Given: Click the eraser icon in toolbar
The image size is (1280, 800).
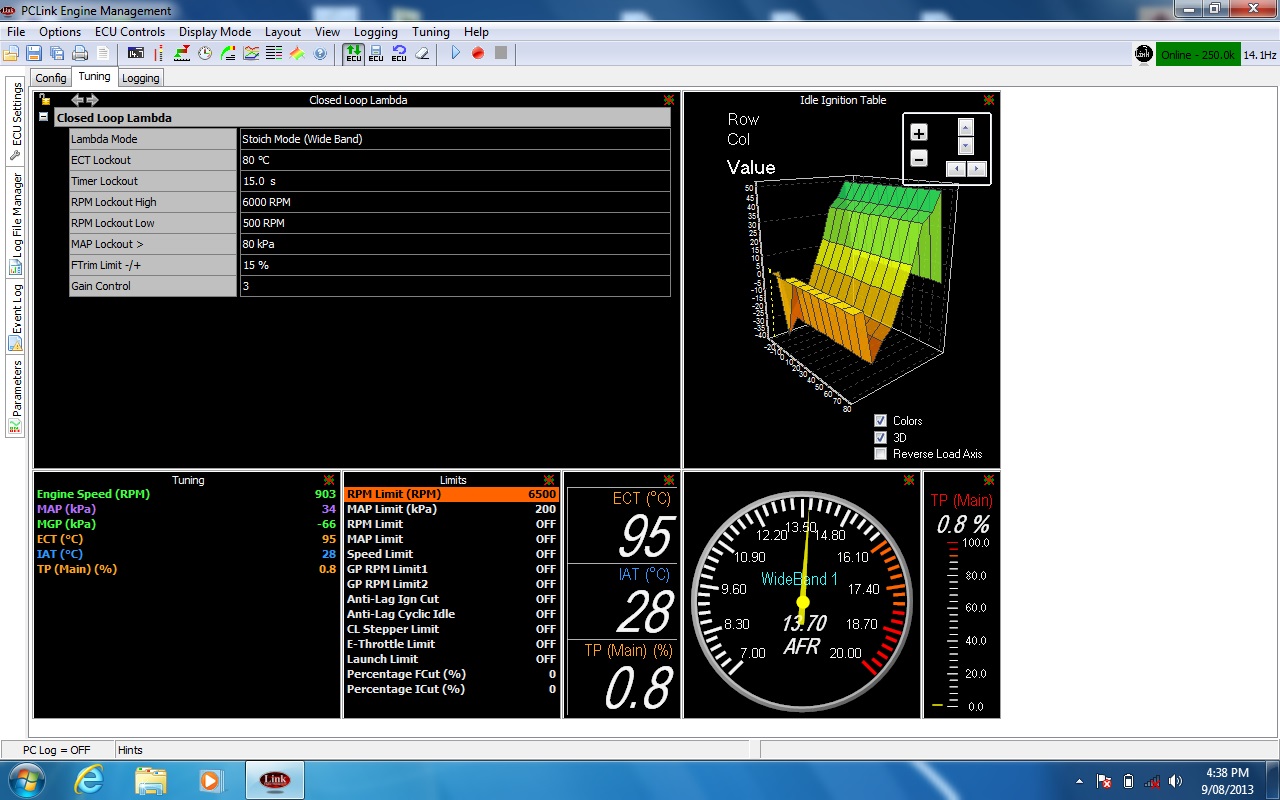Looking at the screenshot, I should pyautogui.click(x=422, y=53).
